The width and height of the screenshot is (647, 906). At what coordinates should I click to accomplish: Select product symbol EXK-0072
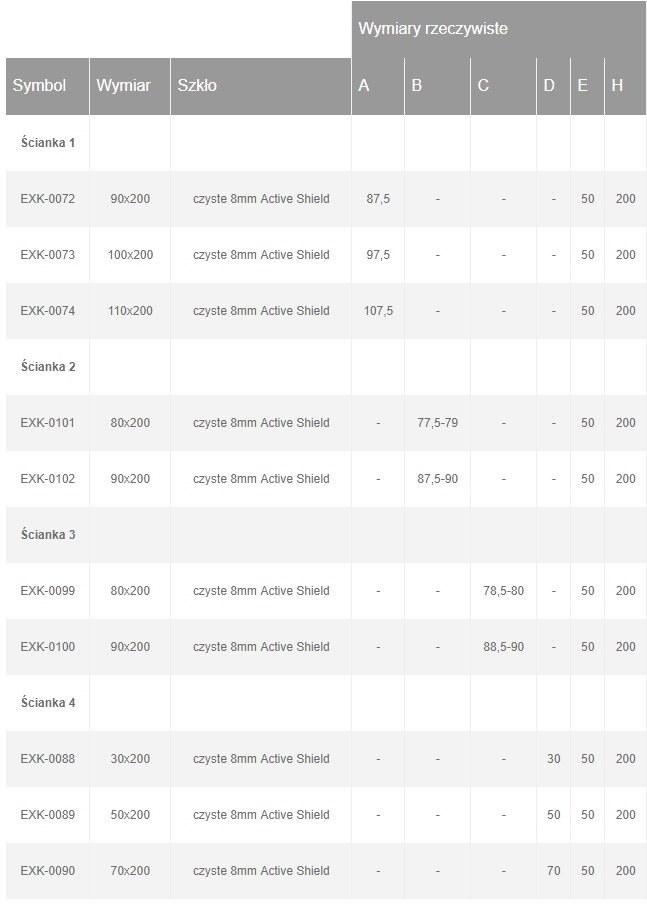coord(48,199)
